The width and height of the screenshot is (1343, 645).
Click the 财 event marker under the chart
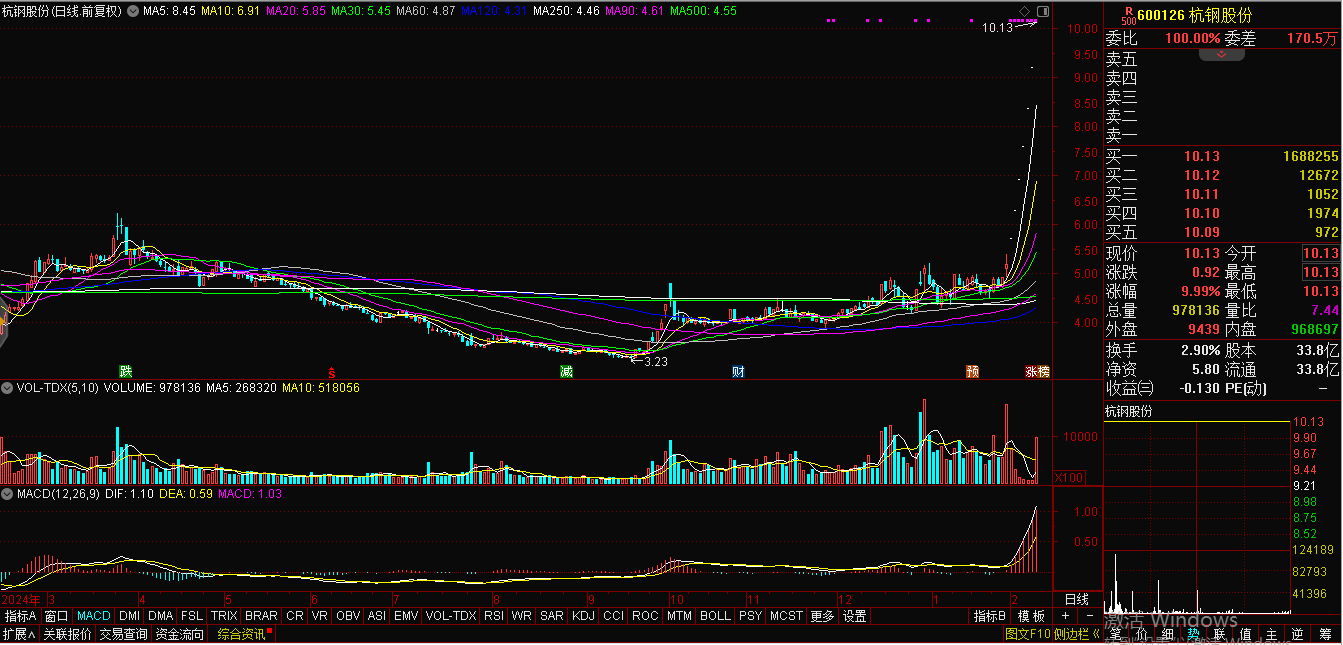738,371
